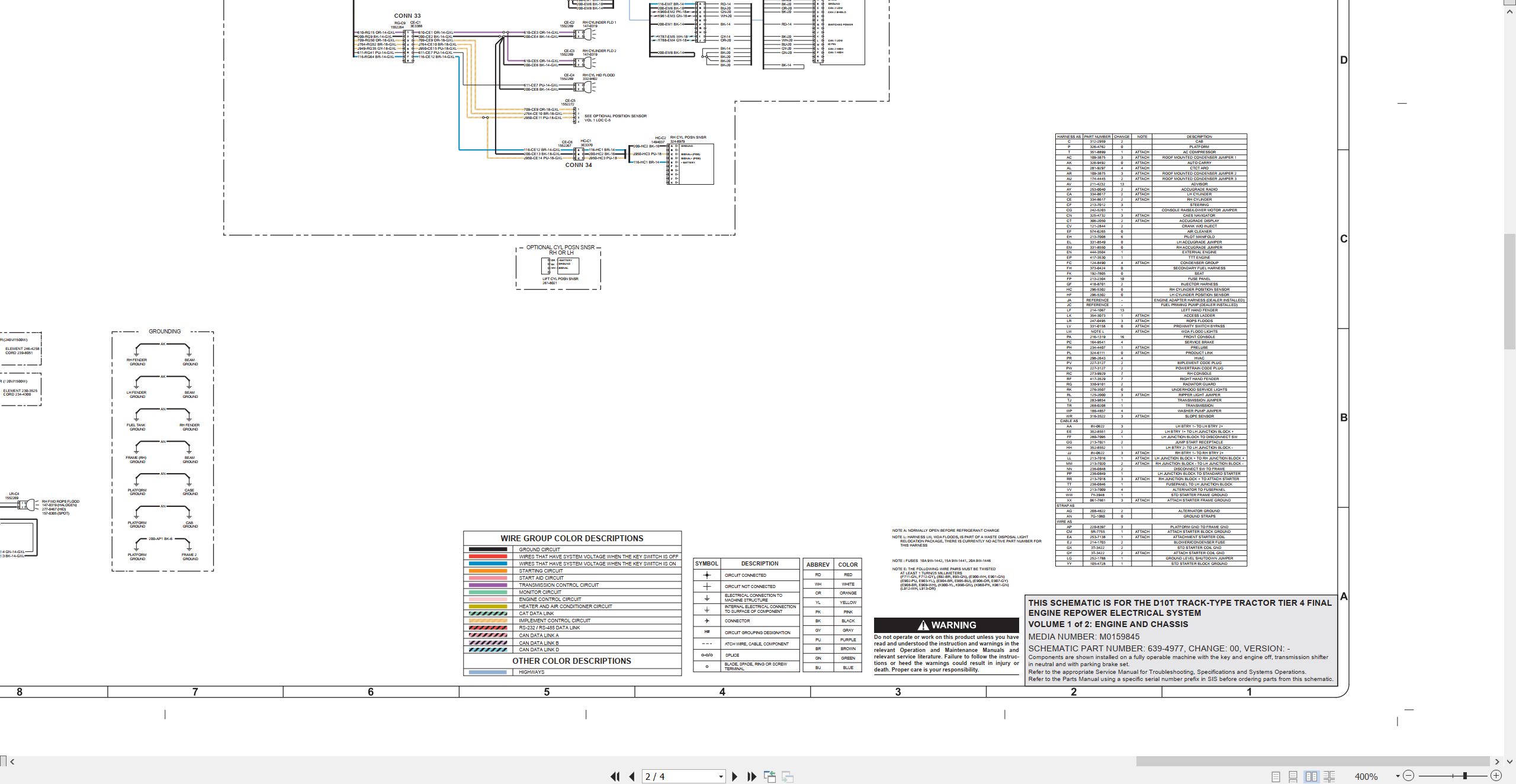Click the previous view icon
This screenshot has height=784, width=1516.
(x=770, y=776)
